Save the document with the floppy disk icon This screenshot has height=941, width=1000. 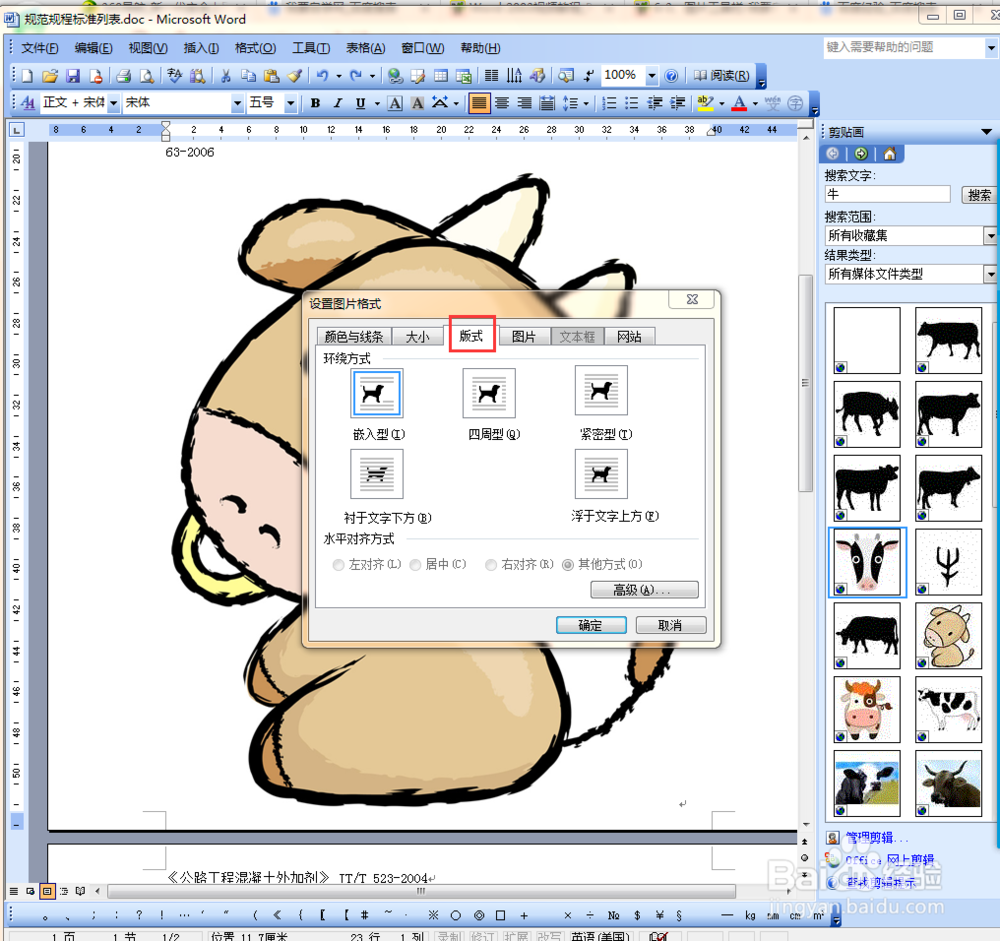click(73, 76)
